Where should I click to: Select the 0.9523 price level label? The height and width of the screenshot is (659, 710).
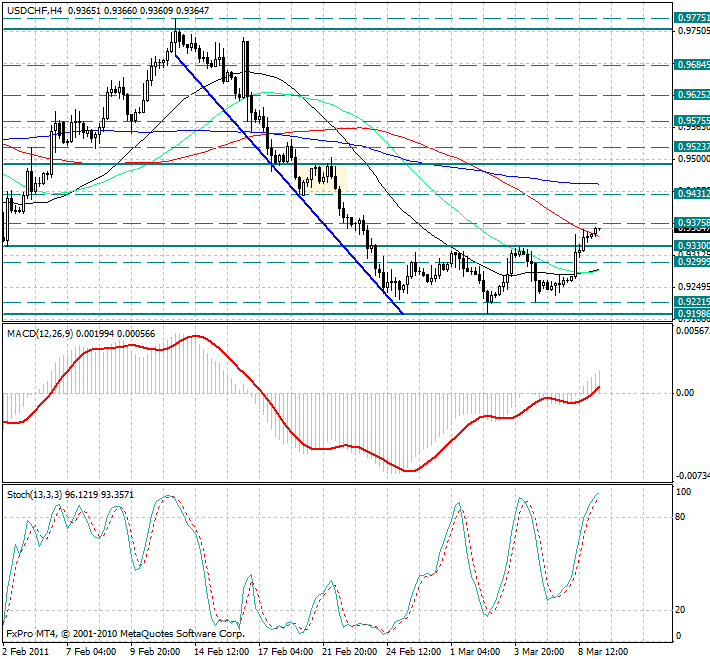[692, 147]
